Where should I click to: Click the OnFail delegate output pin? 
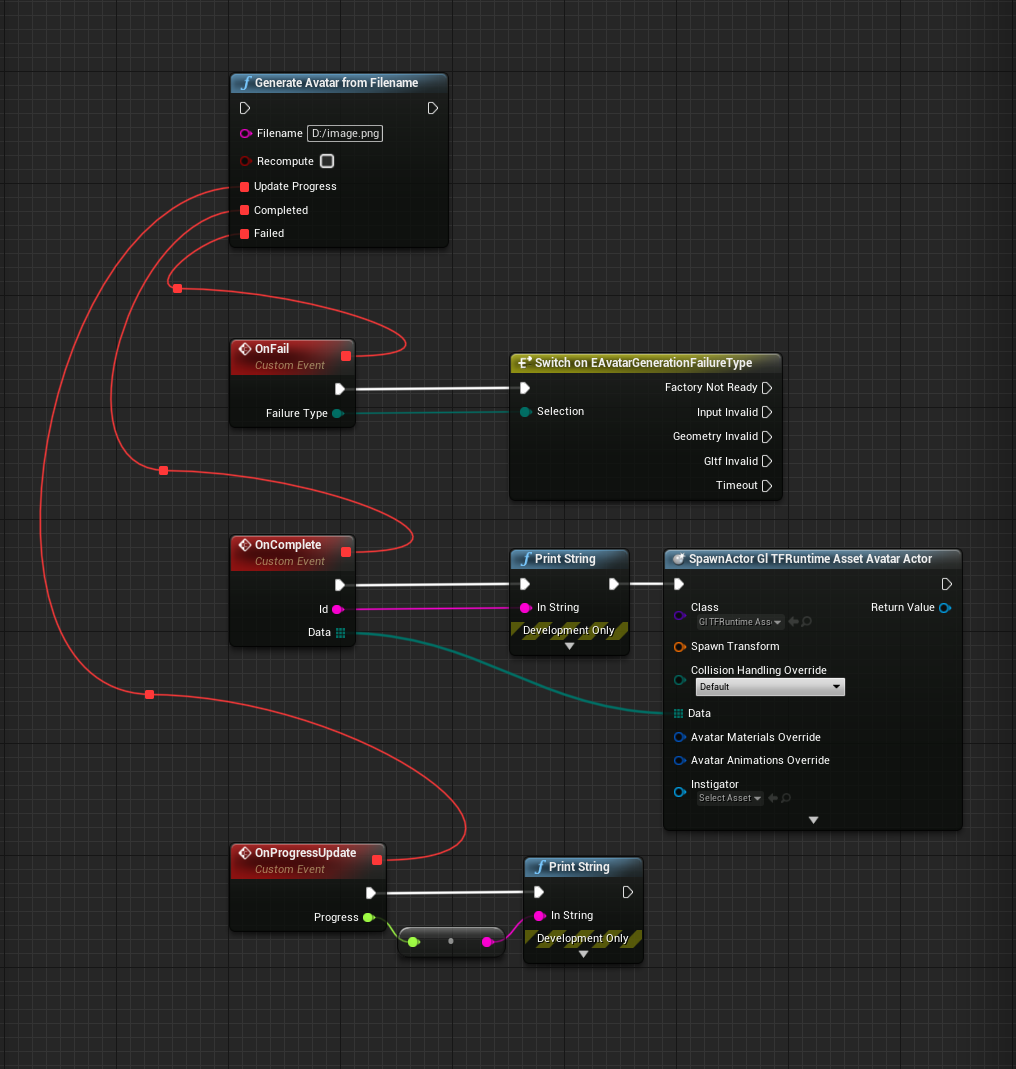[346, 355]
